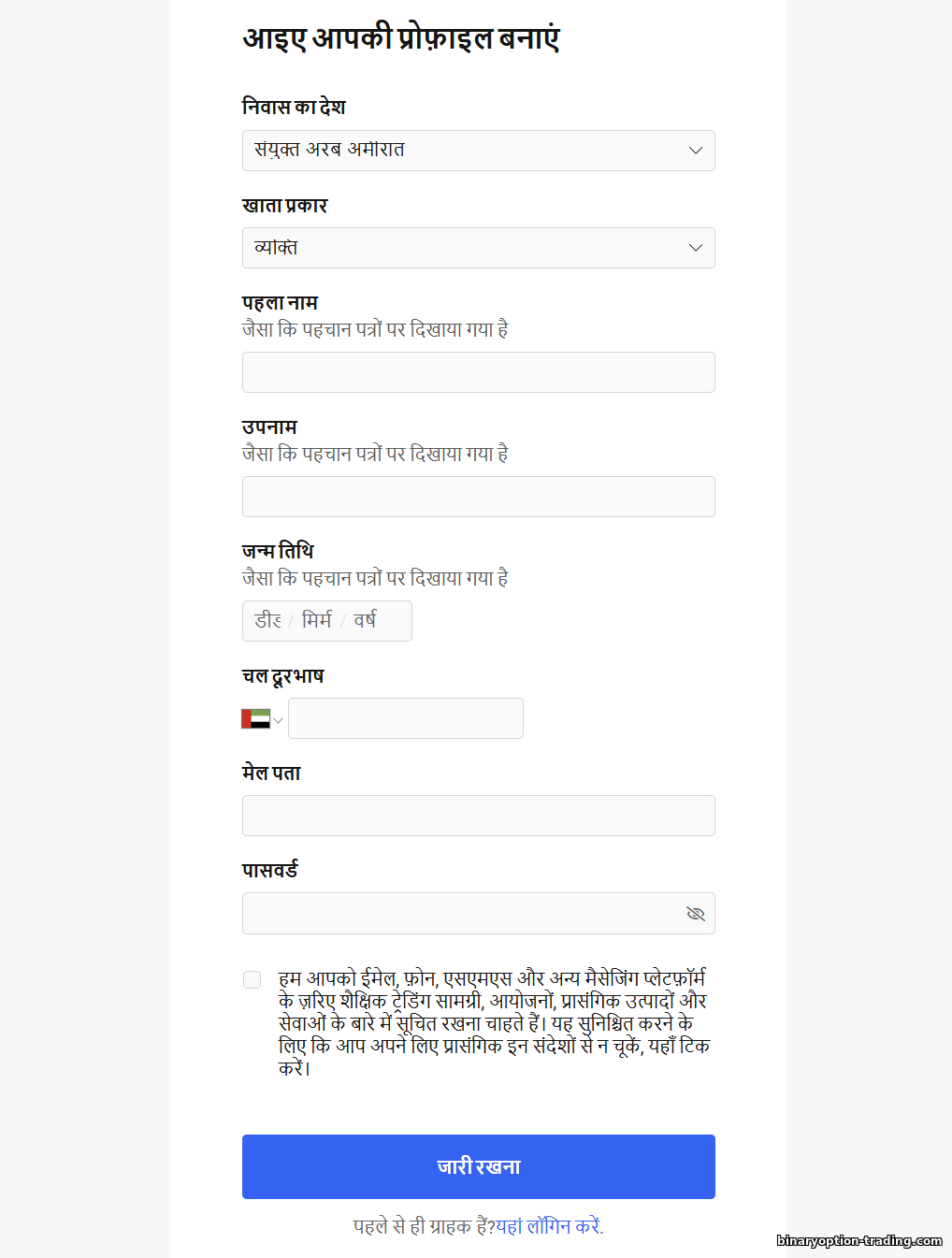Open the यहां लॉगिन करें login link
Image resolution: width=952 pixels, height=1258 pixels.
(x=549, y=1226)
